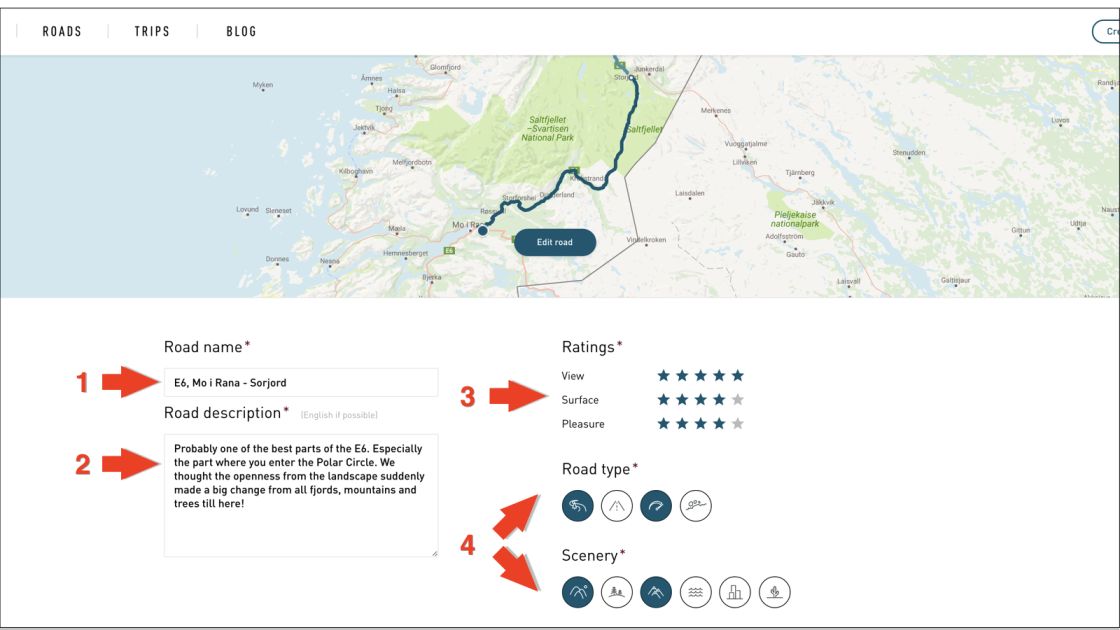Toggle the mountain peaks scenery icon
This screenshot has width=1120, height=630.
coord(656,592)
